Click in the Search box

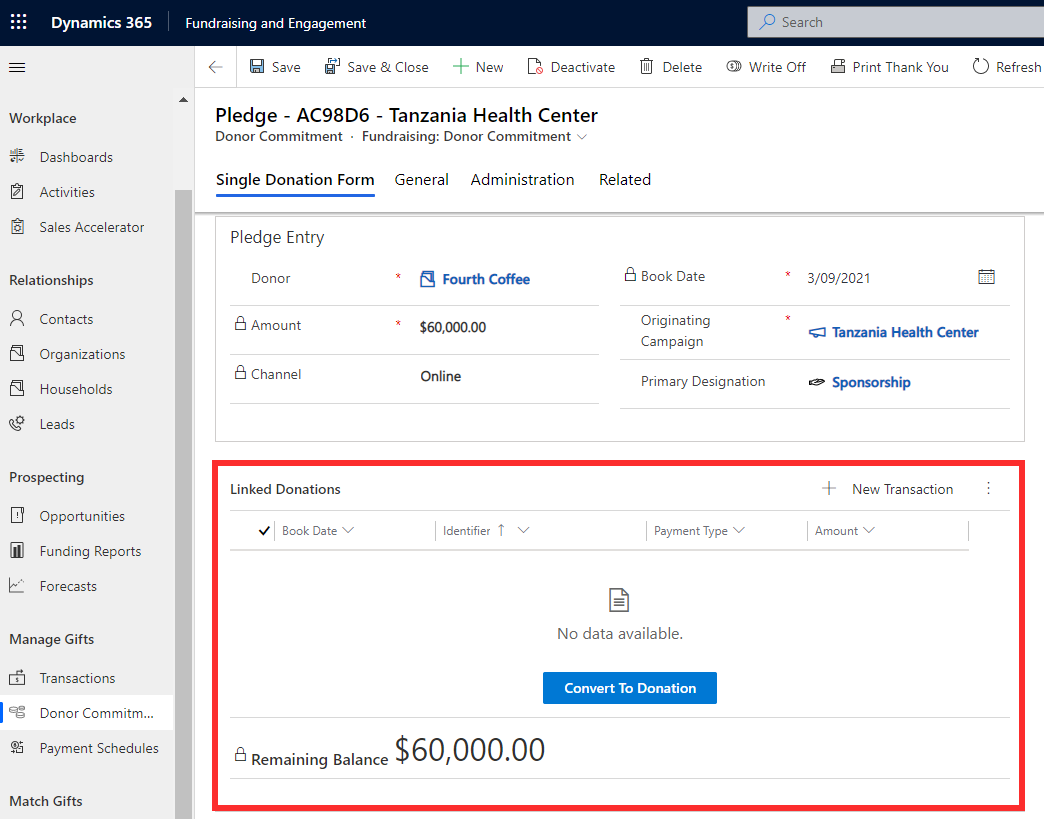(896, 22)
